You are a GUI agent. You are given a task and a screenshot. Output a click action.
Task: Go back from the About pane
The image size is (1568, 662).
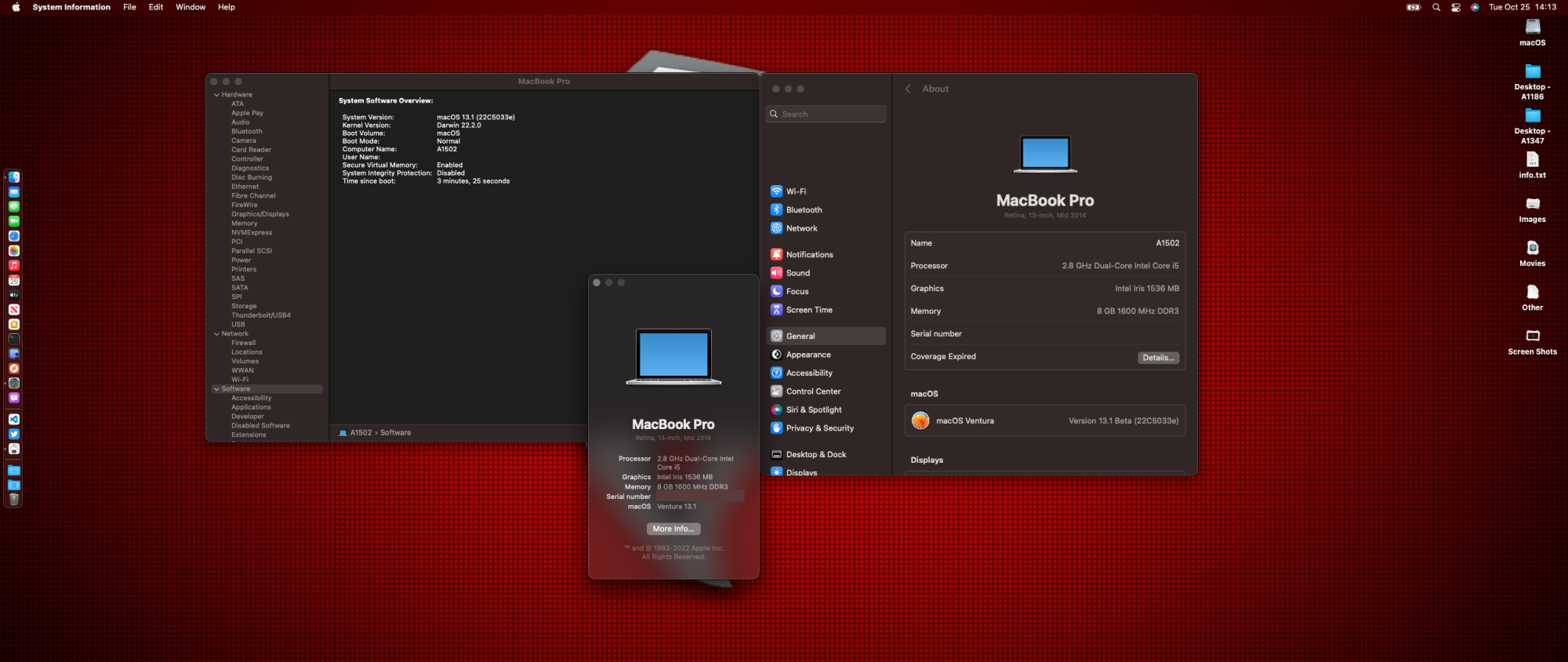pos(908,89)
